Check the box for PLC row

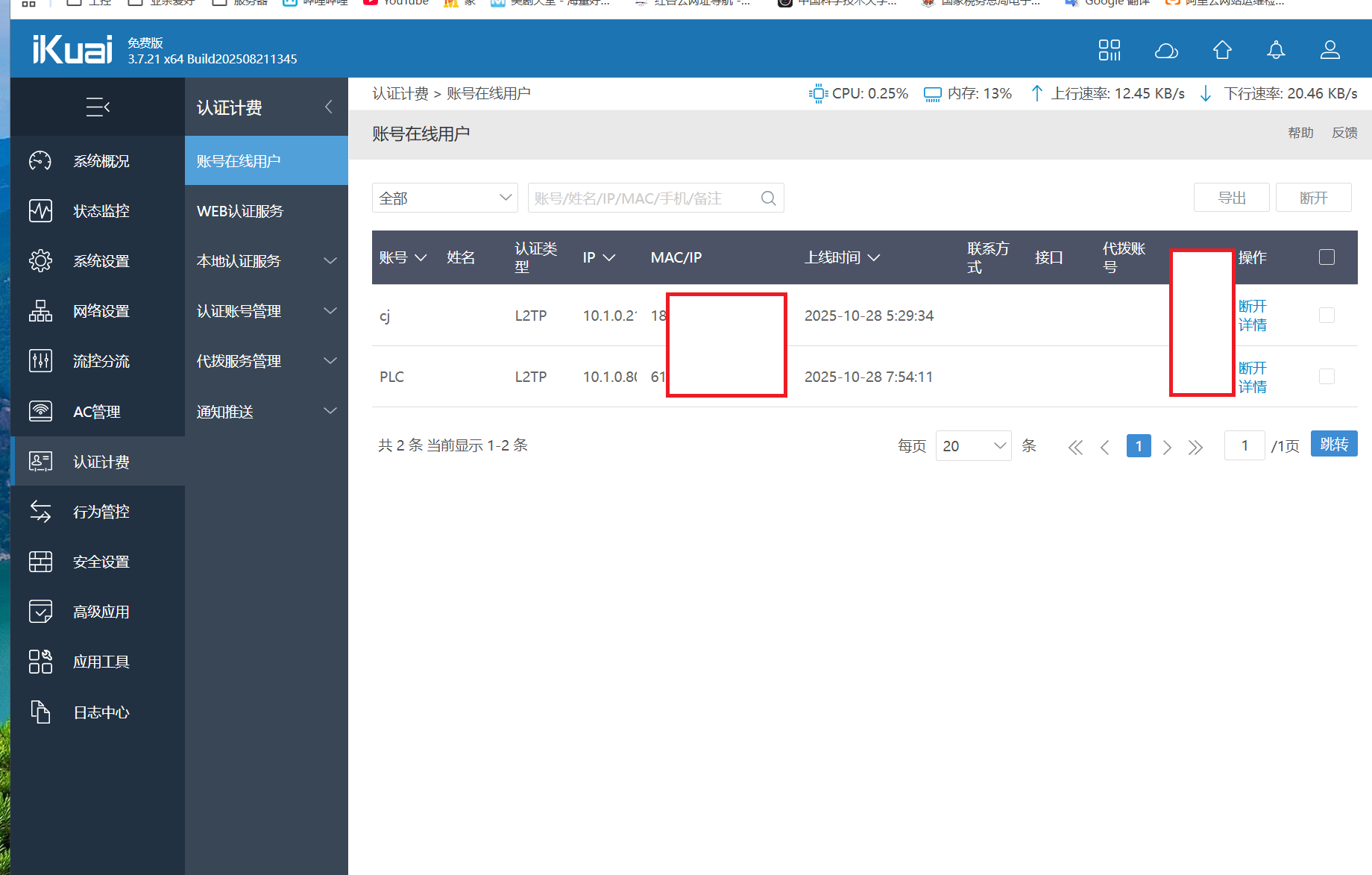(1327, 377)
